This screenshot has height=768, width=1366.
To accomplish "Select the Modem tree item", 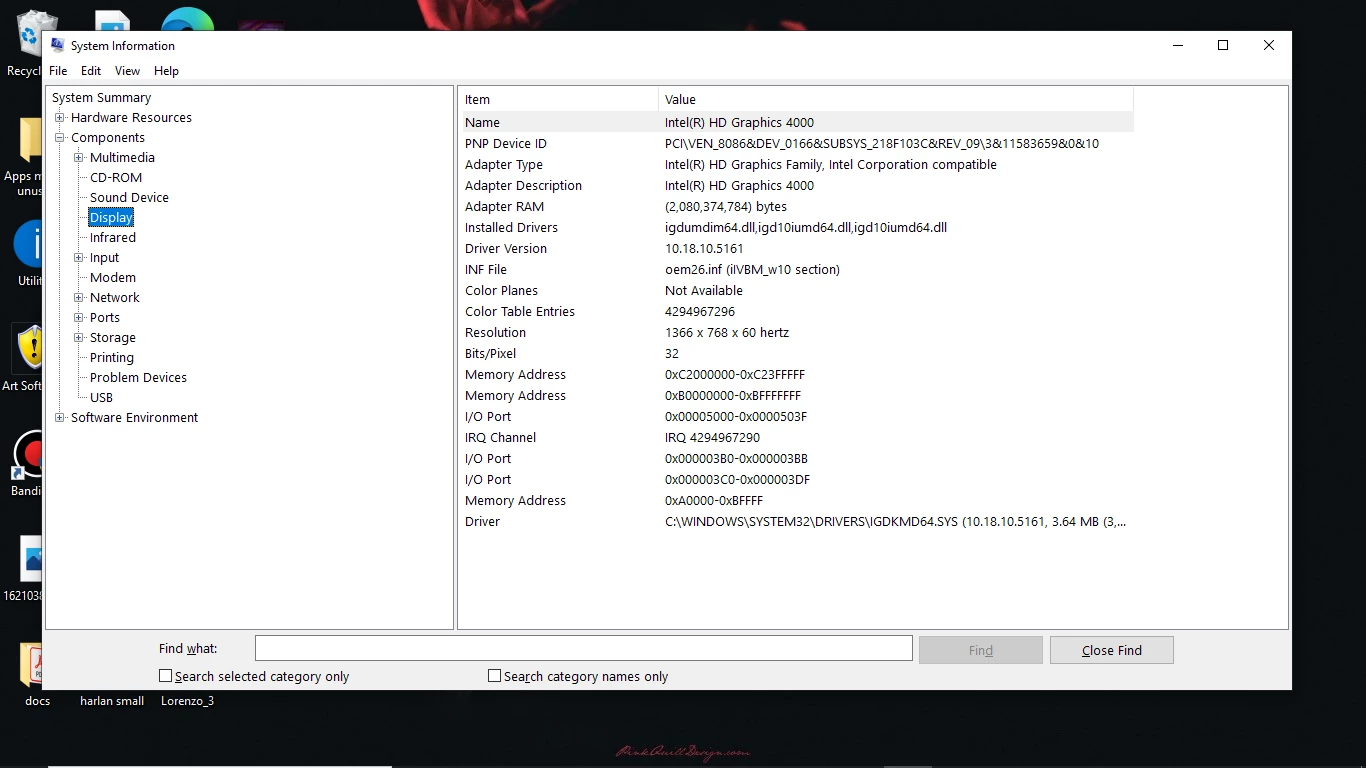I will [112, 278].
